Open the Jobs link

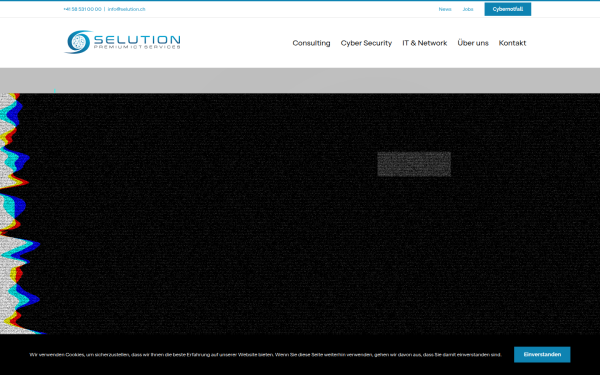click(x=468, y=9)
